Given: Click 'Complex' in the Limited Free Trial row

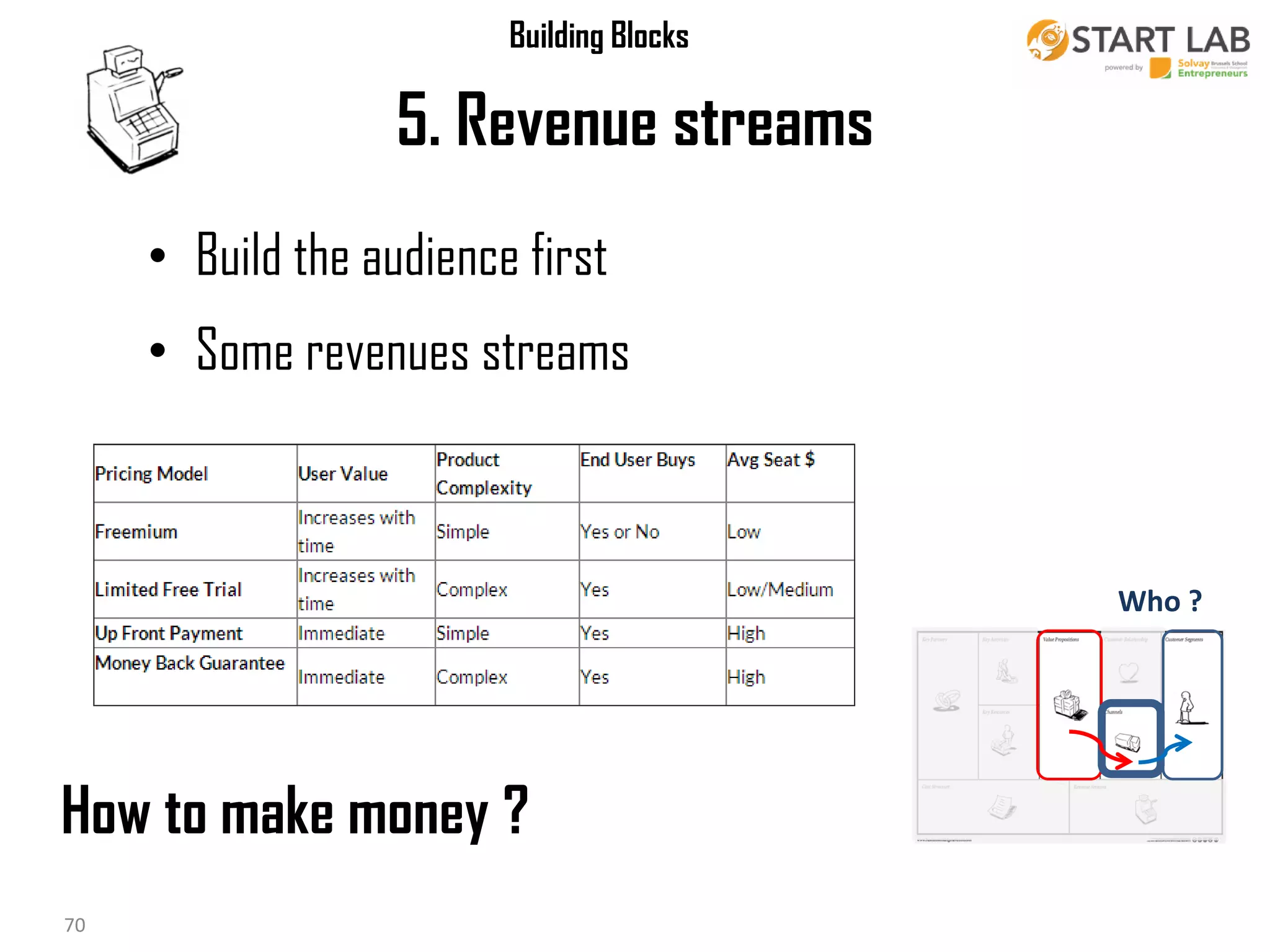Looking at the screenshot, I should [507, 589].
